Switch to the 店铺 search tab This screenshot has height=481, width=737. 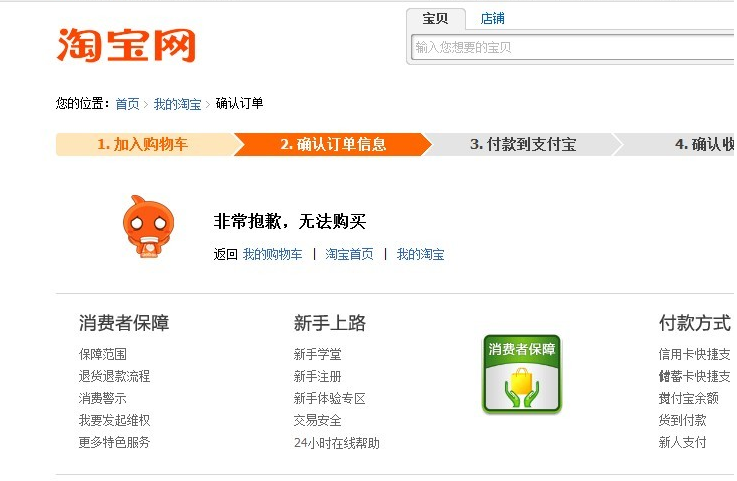[492, 19]
